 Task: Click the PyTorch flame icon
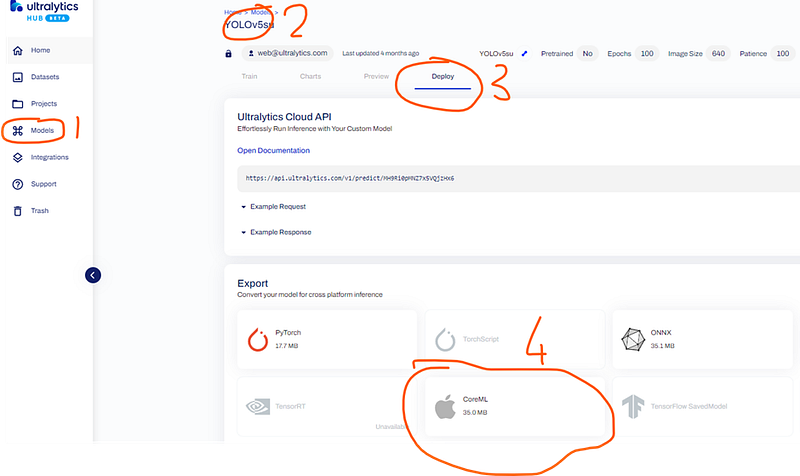pyautogui.click(x=258, y=339)
